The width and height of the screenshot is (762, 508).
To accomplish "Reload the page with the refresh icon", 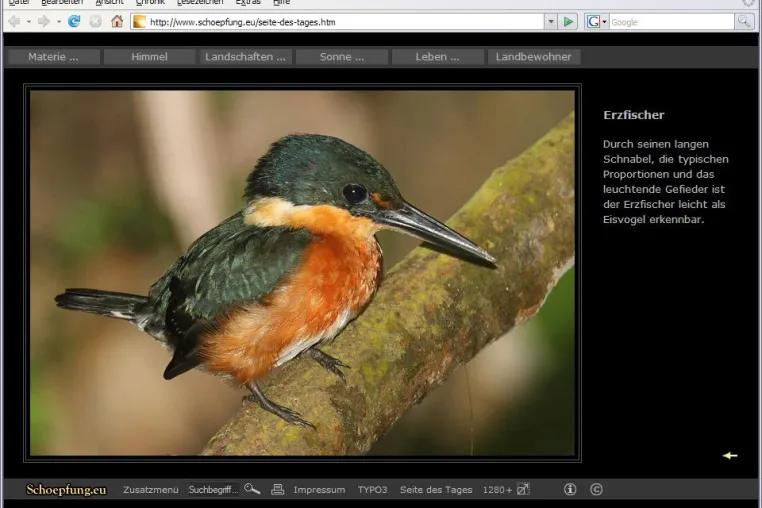I will coord(74,21).
